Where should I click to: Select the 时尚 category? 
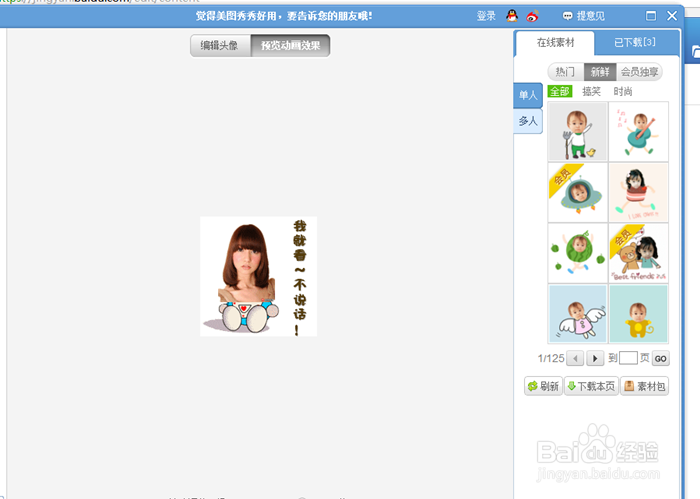[x=623, y=91]
